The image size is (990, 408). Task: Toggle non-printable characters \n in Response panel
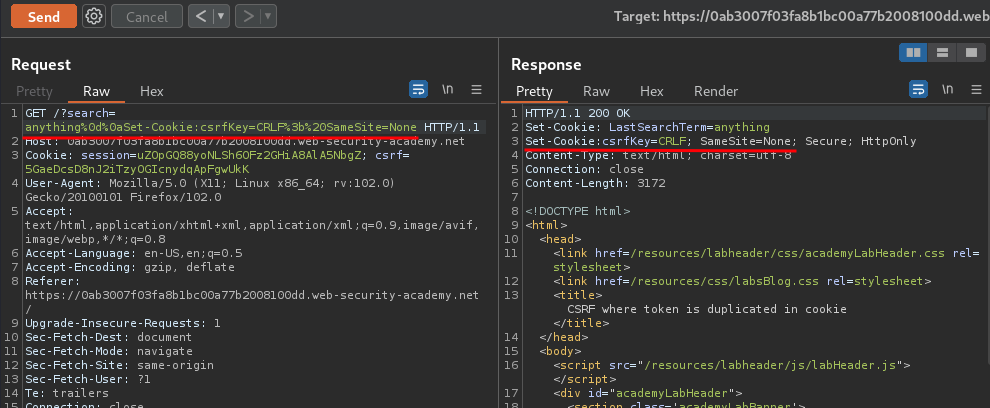(x=948, y=90)
